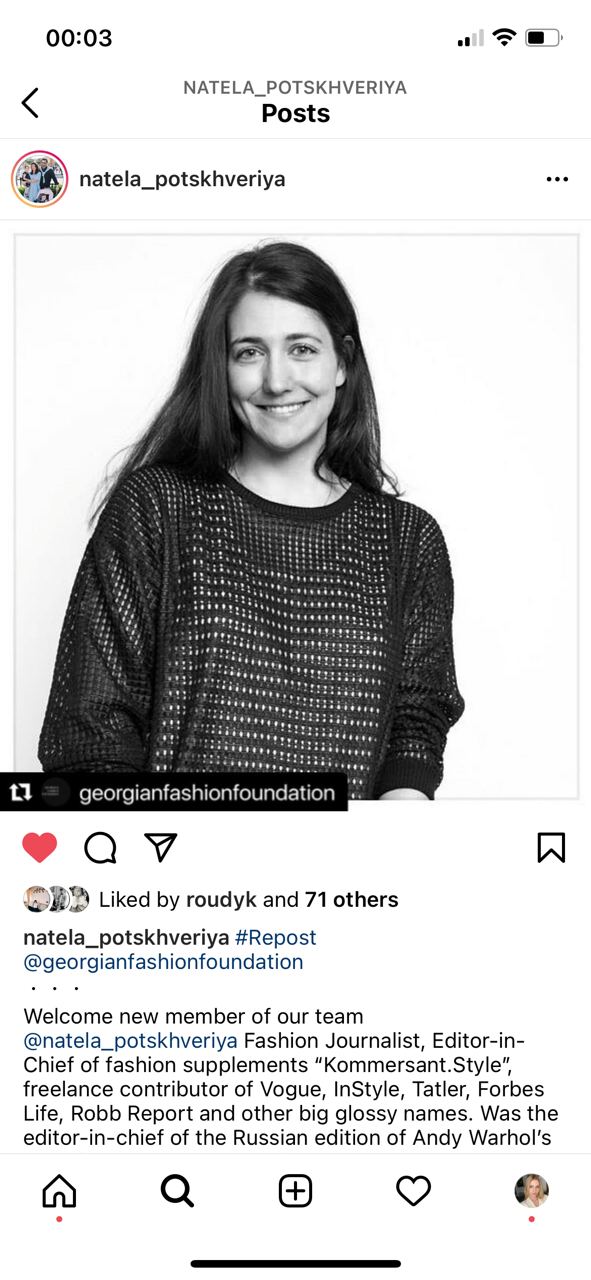The width and height of the screenshot is (591, 1280).
Task: Open the #Repost hashtag link
Action: [x=275, y=938]
